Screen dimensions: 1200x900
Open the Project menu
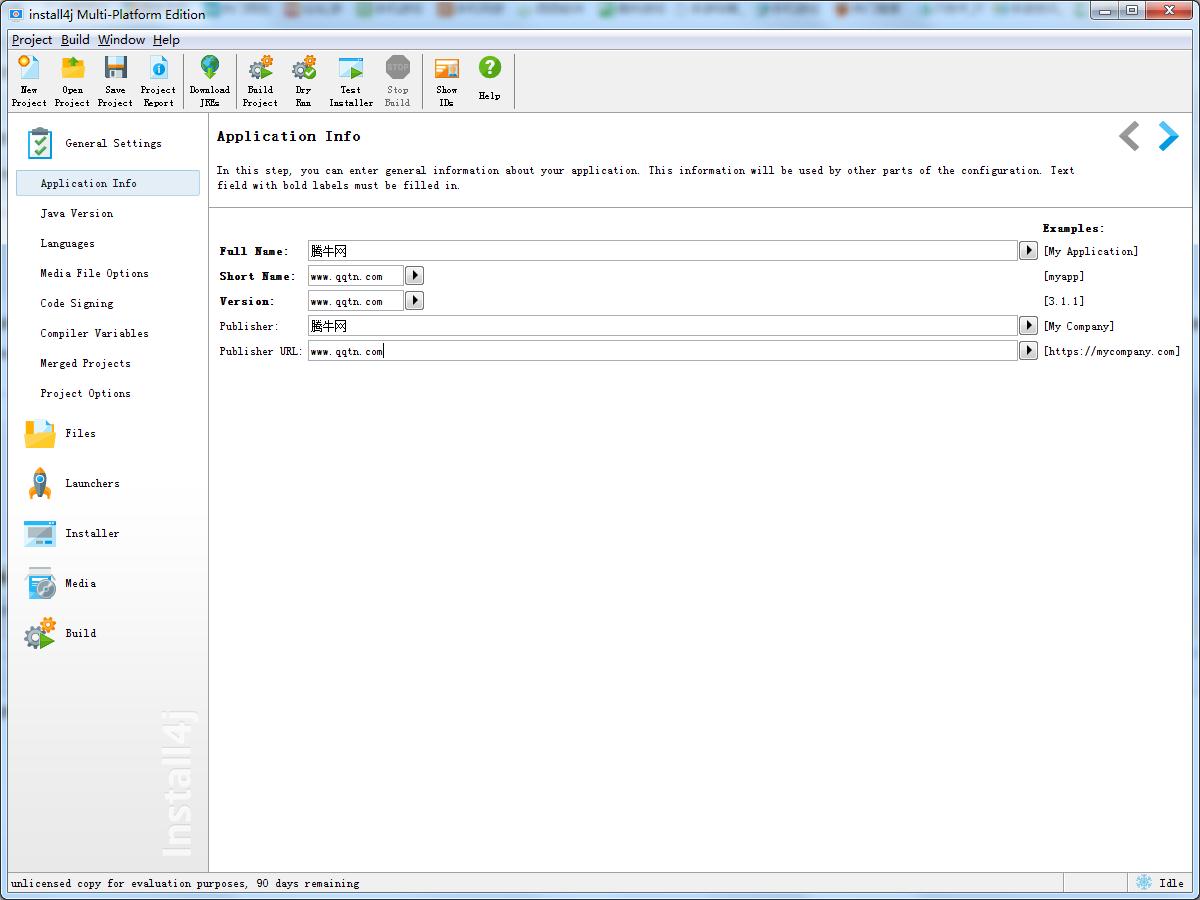point(32,40)
